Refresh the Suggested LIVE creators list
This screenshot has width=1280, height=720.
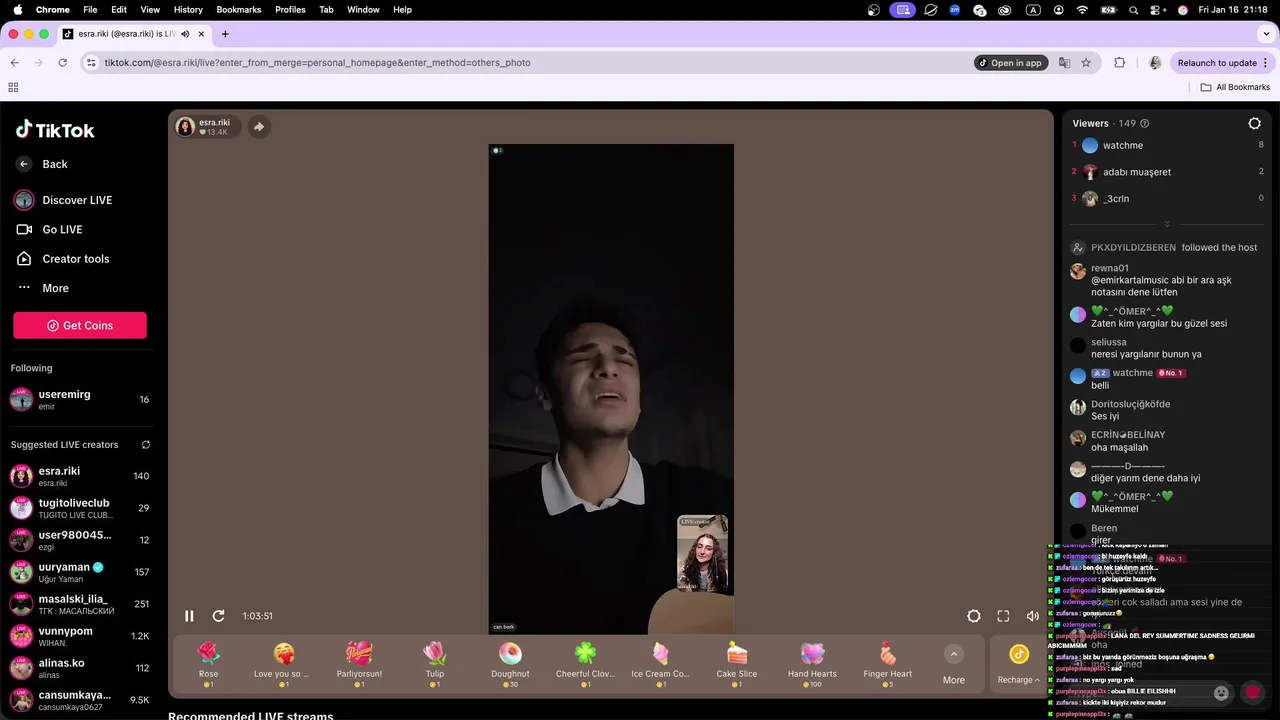coord(146,445)
